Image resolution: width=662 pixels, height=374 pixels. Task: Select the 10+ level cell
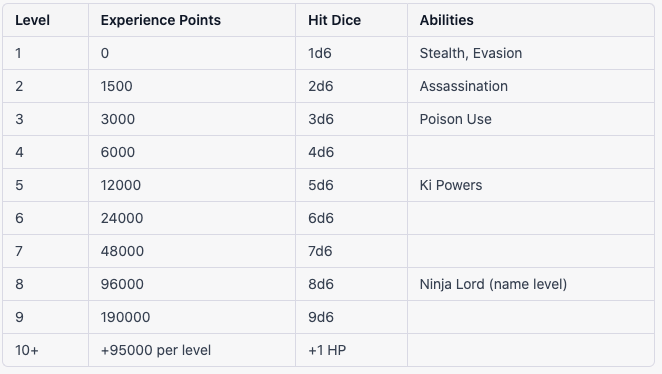[x=46, y=350]
